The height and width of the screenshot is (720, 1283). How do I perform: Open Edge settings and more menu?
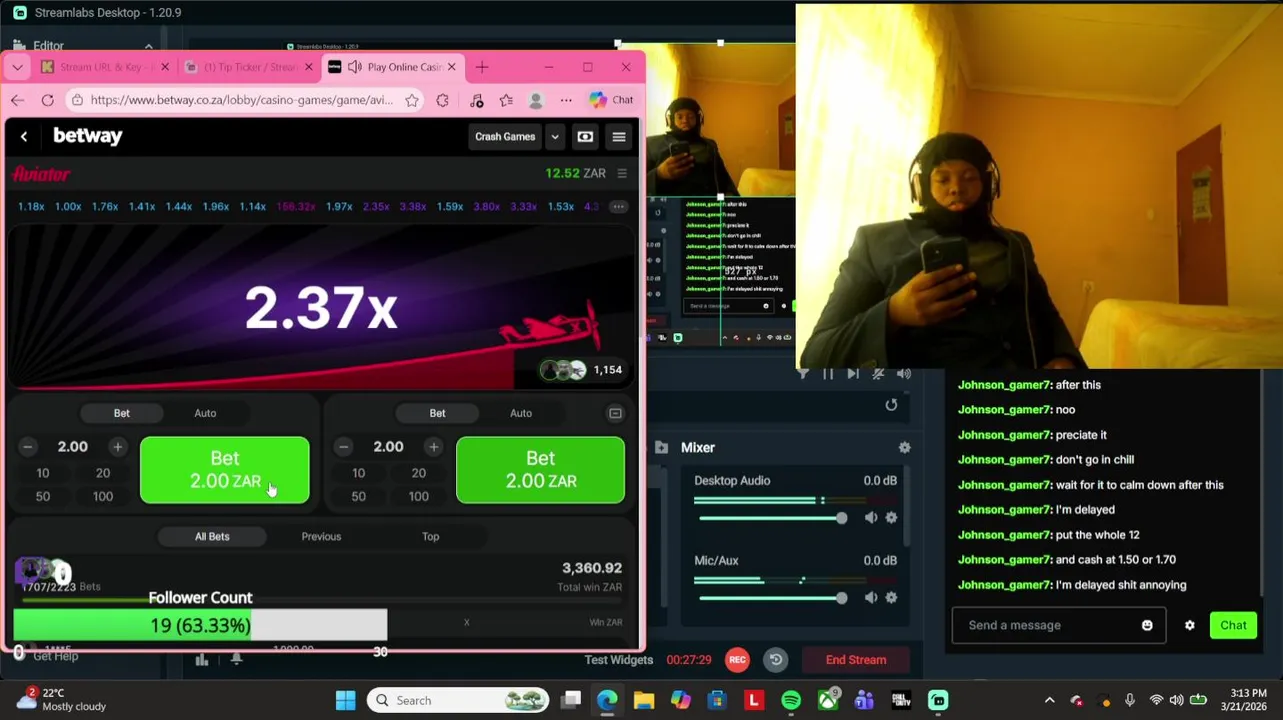pos(566,100)
